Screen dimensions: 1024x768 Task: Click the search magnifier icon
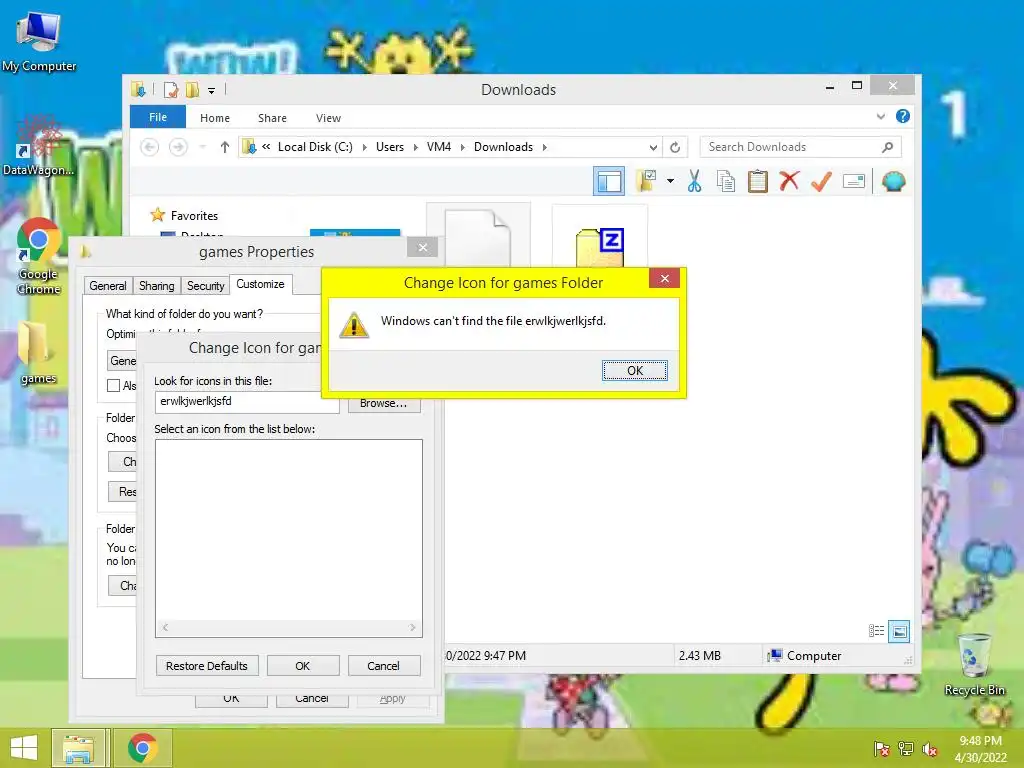click(x=888, y=147)
